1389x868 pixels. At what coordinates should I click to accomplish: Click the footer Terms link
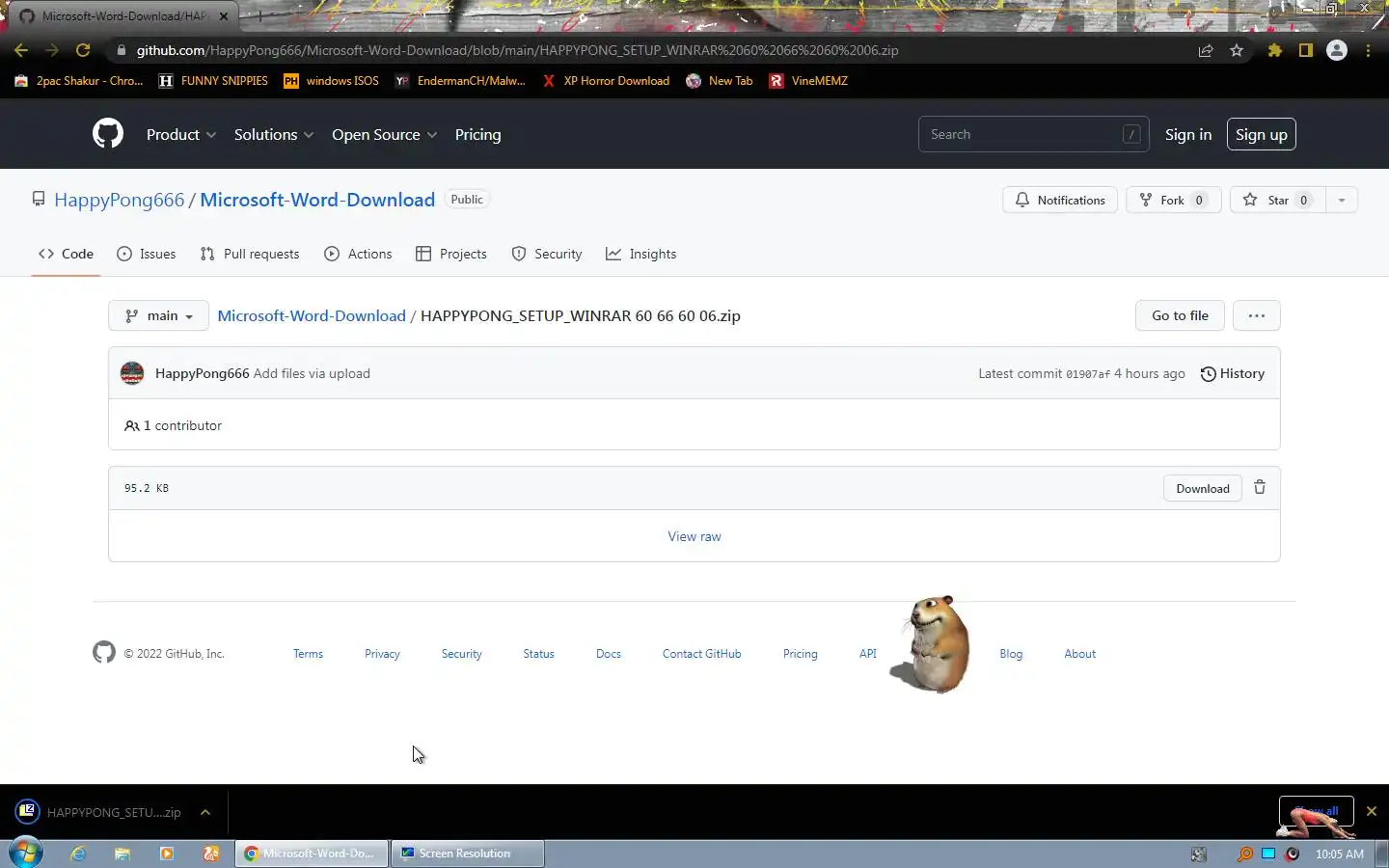click(x=308, y=654)
